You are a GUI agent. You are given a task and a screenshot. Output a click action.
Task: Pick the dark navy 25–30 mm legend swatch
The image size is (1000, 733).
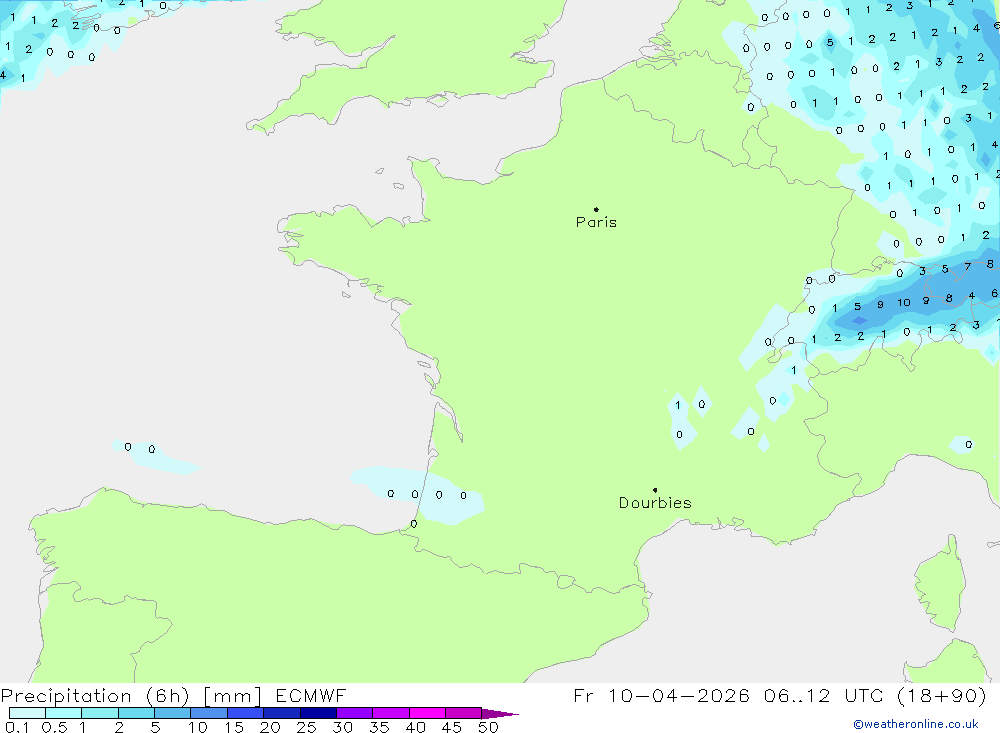318,713
